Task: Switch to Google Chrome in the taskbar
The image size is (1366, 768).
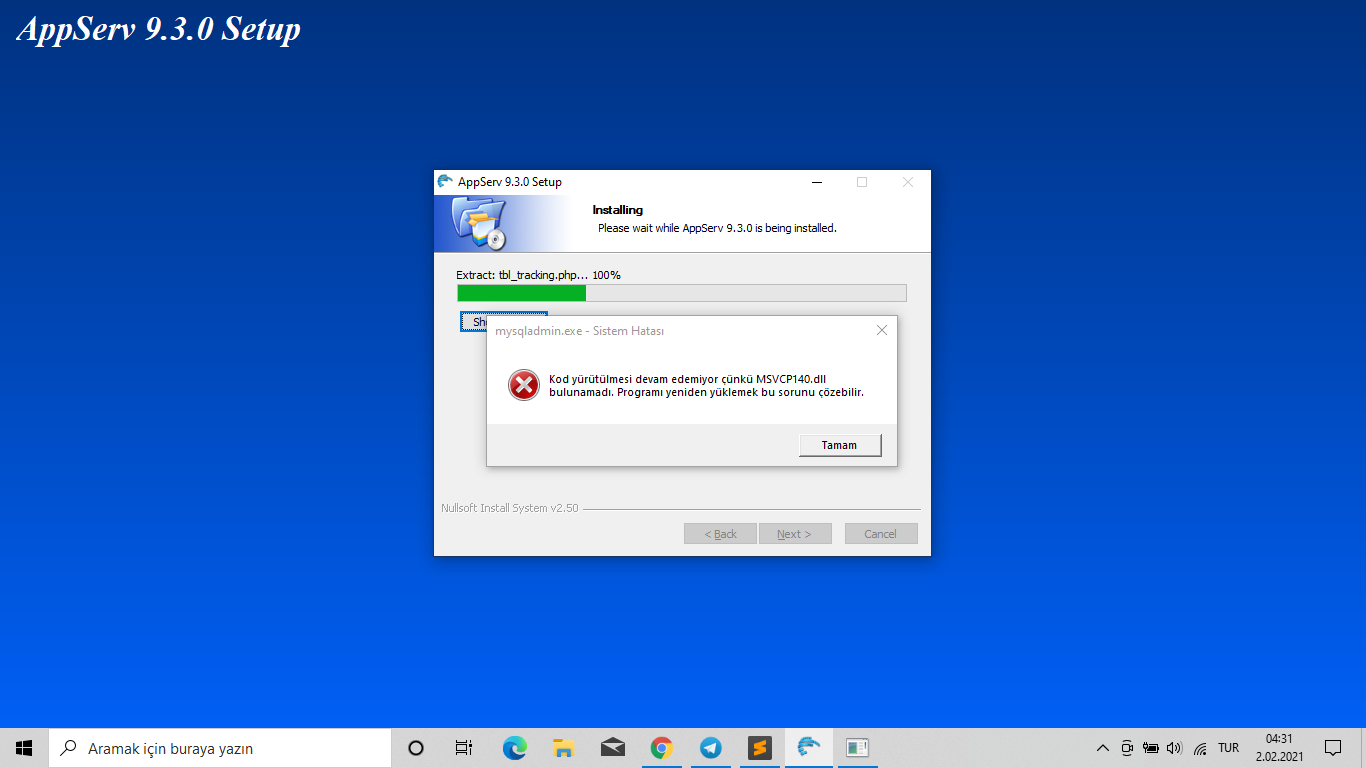Action: tap(661, 748)
